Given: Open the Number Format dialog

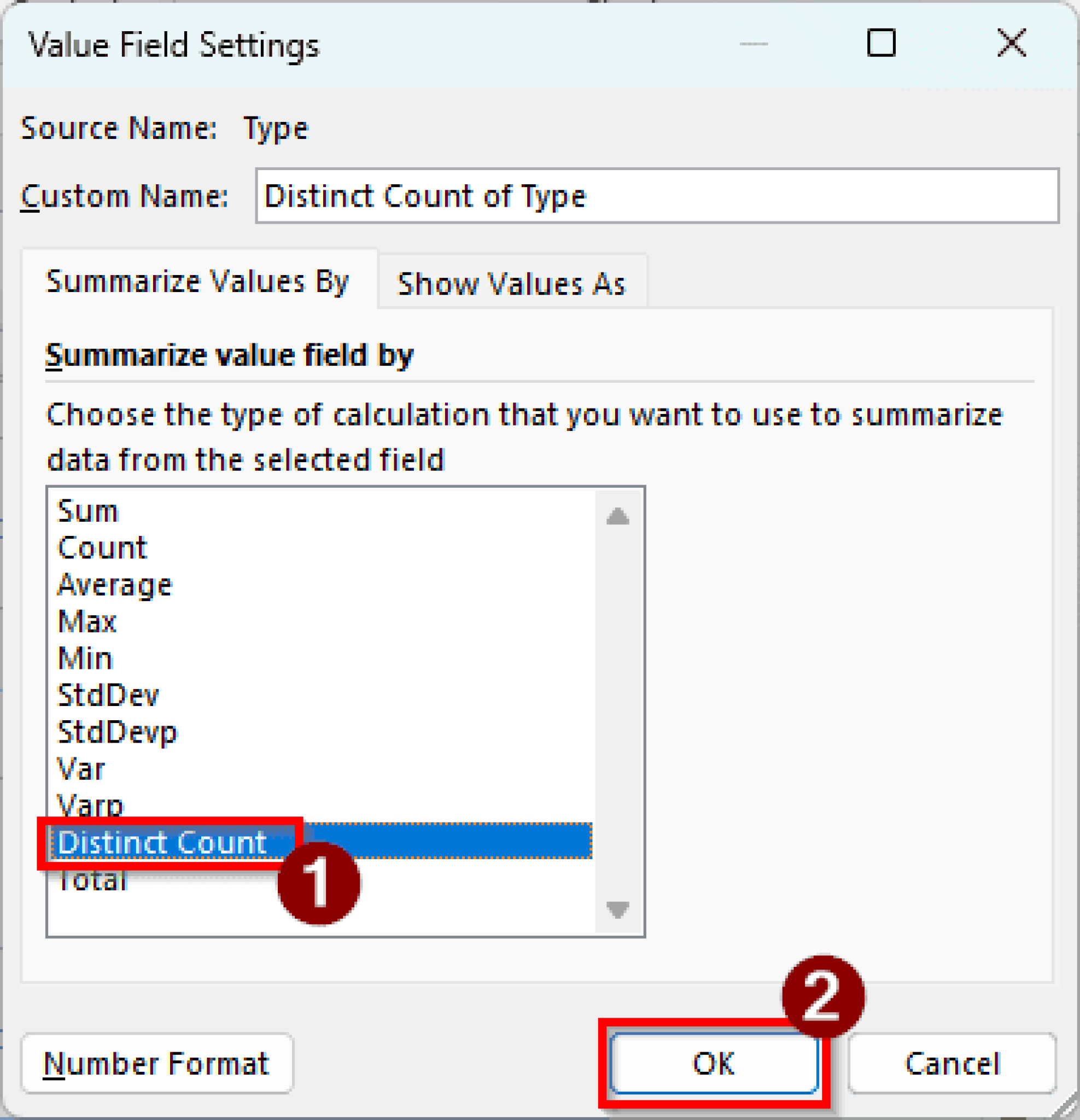Looking at the screenshot, I should click(x=157, y=1064).
